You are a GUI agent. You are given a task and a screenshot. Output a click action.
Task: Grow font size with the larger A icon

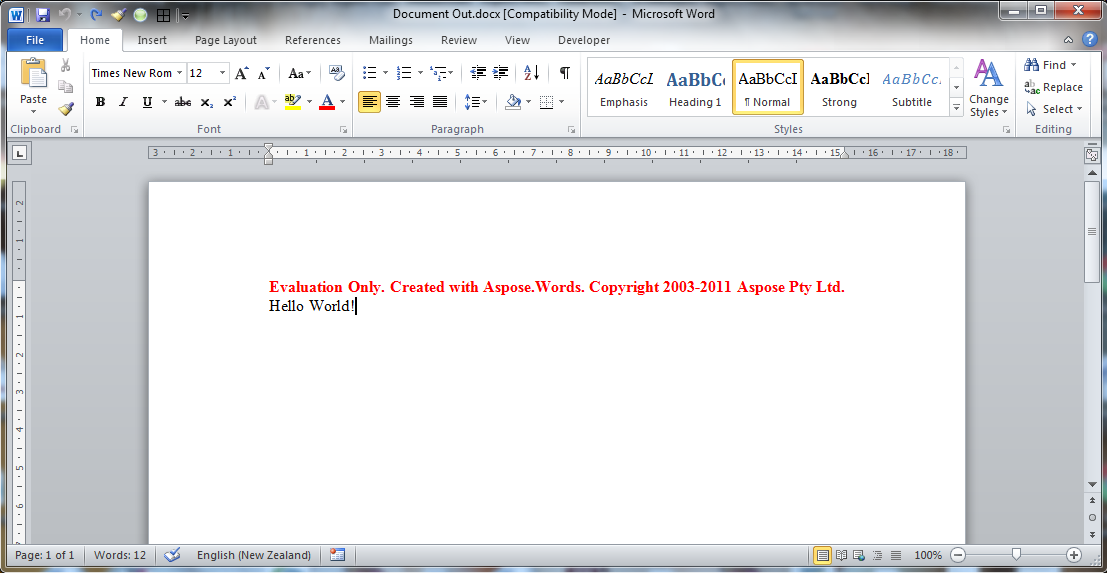tap(241, 73)
